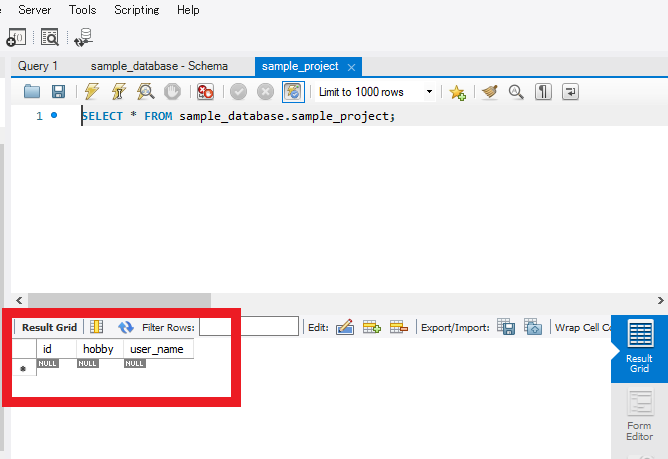Execute statement under cursor

(x=119, y=91)
